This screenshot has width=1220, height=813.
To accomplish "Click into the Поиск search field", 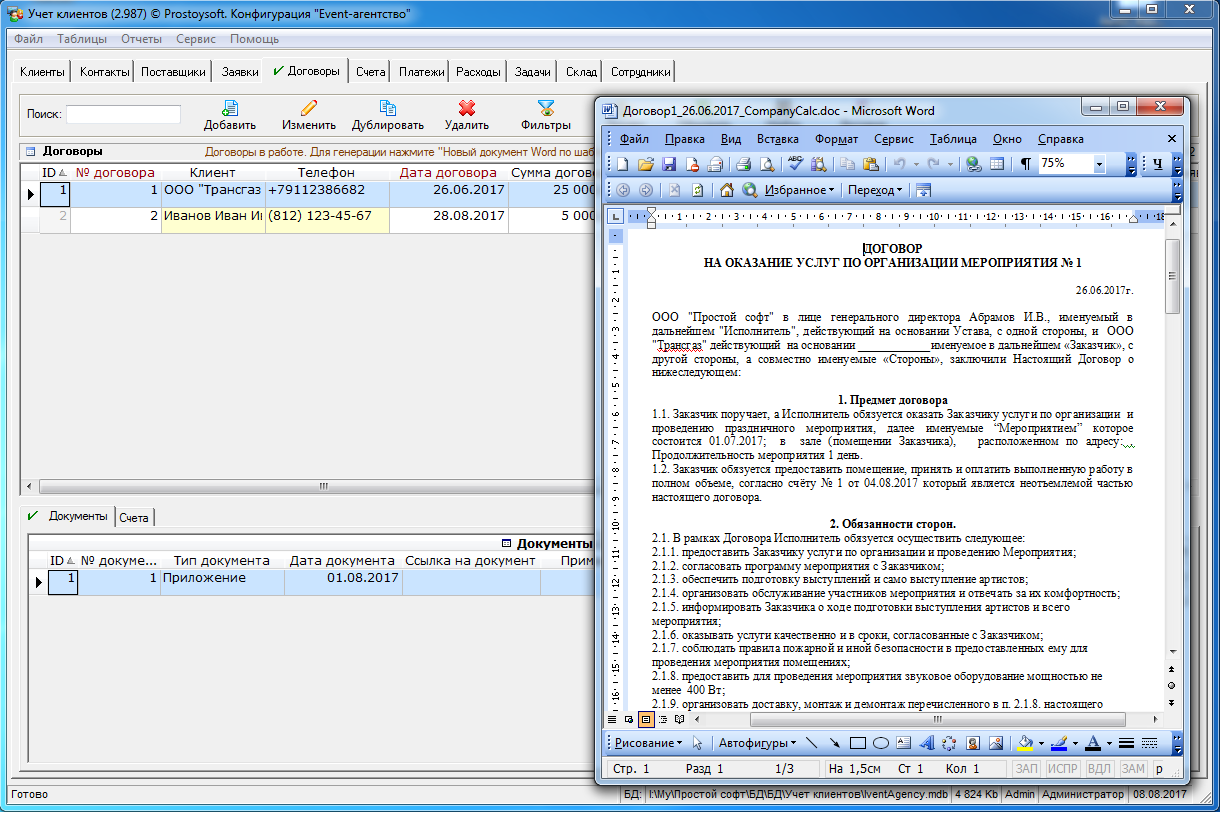I will 123,114.
